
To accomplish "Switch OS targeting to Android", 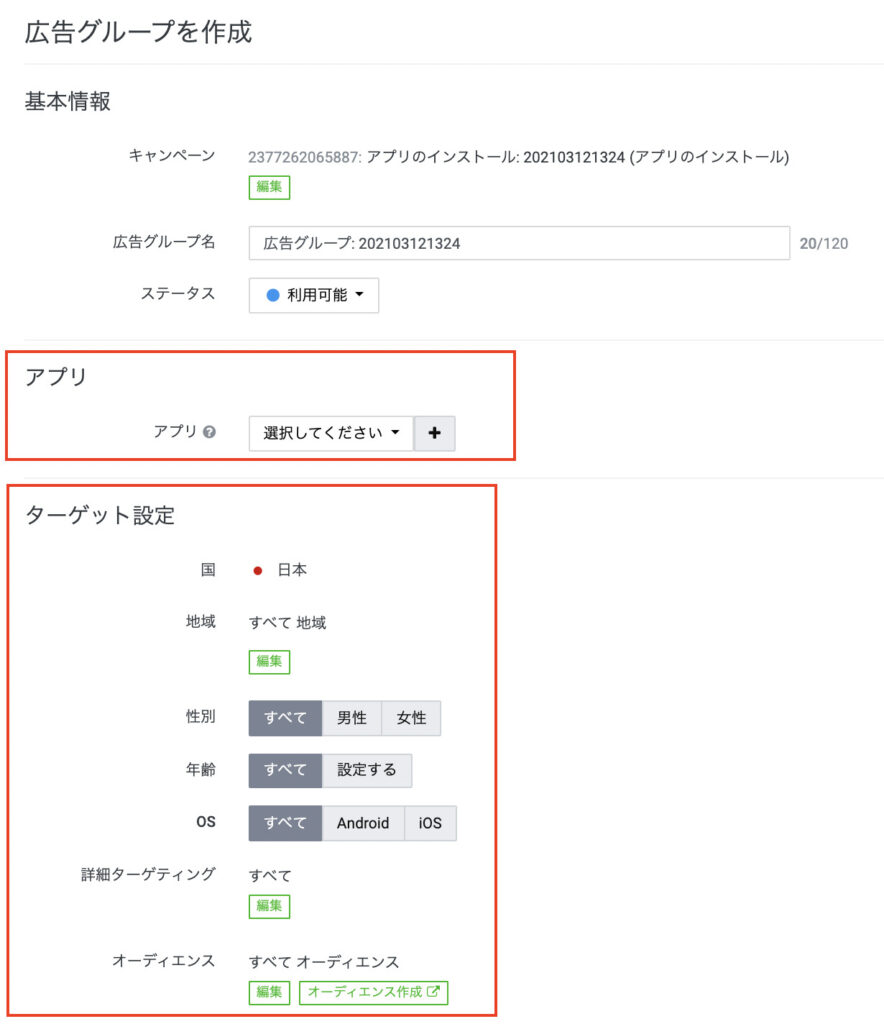I will [x=362, y=823].
